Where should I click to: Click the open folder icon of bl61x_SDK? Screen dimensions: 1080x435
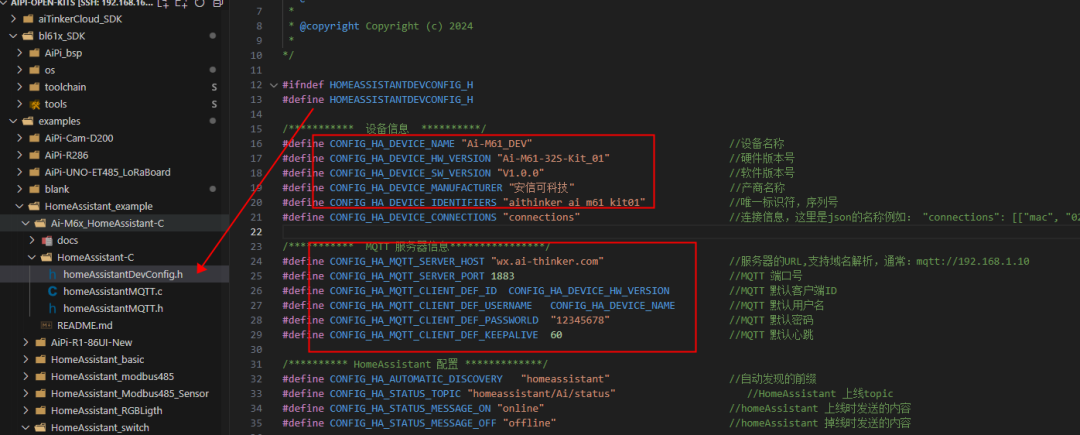[x=28, y=36]
